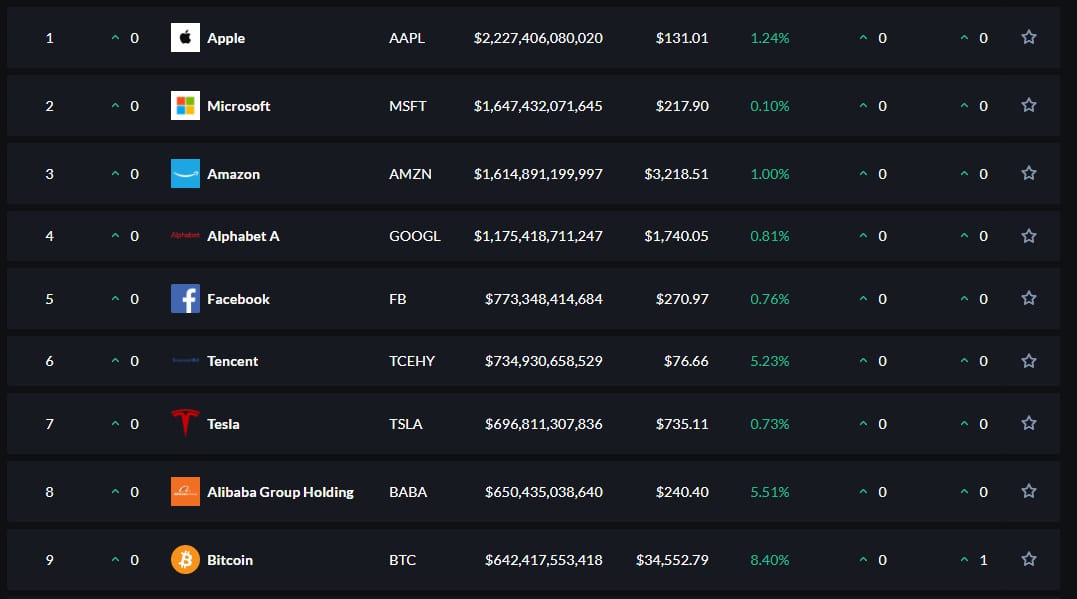
Task: Click Tesla's market cap $696,811,307,836
Action: coord(543,425)
